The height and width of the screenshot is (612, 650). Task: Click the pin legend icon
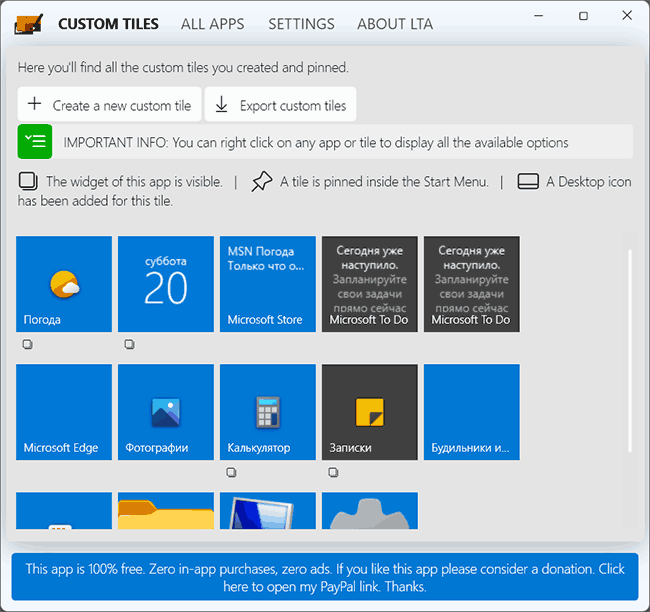(262, 182)
